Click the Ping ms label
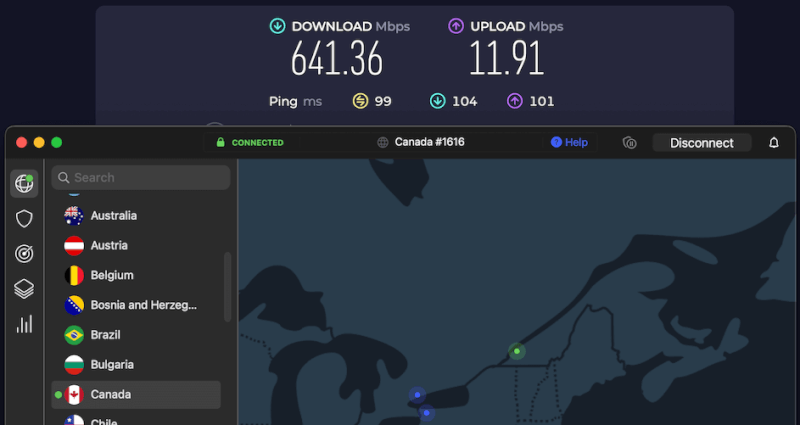 [295, 102]
